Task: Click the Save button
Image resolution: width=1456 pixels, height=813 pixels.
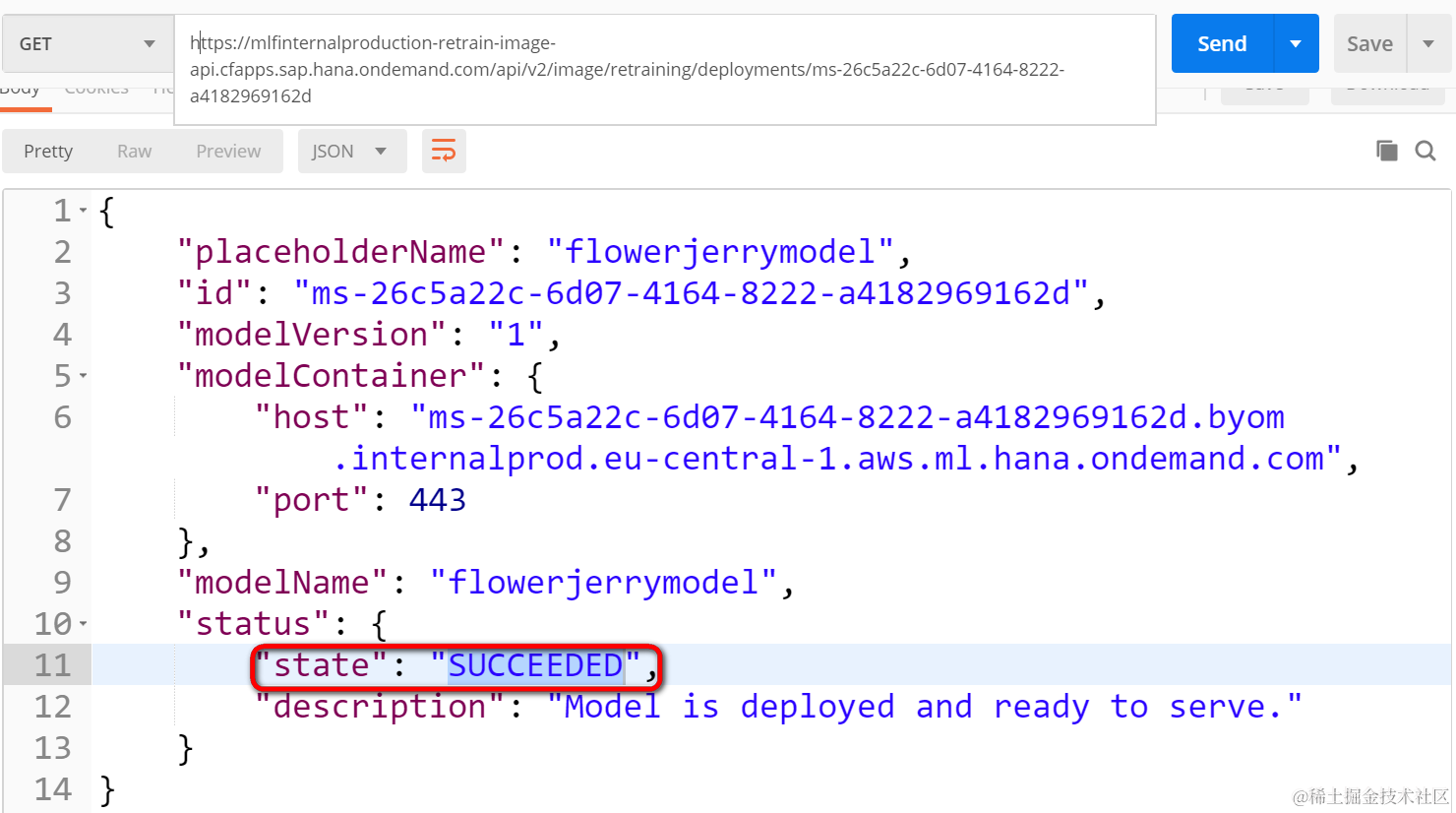Action: [x=1369, y=43]
